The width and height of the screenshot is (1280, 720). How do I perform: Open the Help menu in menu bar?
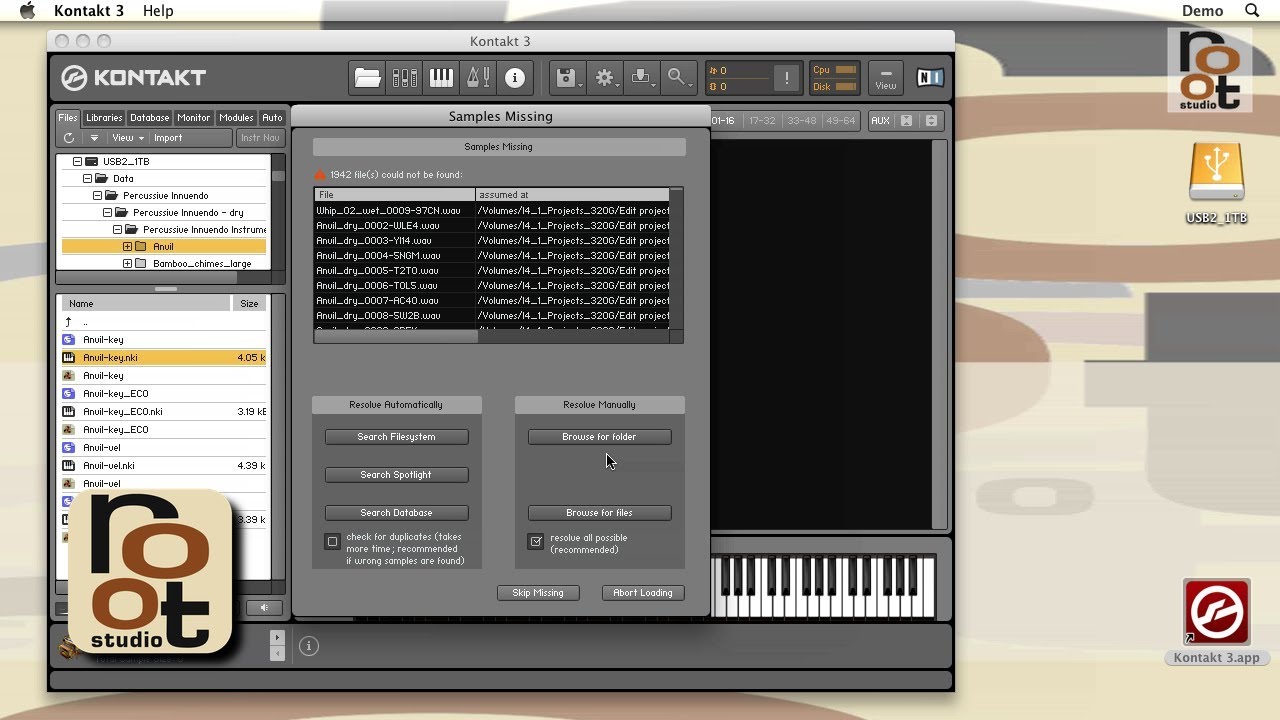click(158, 11)
